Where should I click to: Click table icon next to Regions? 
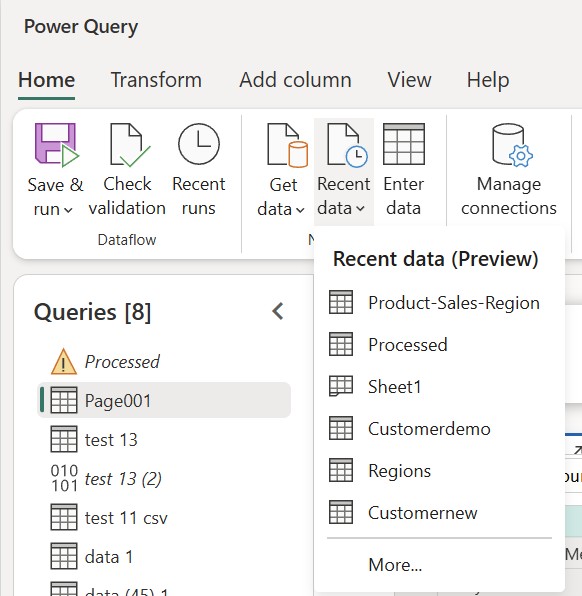coord(341,470)
